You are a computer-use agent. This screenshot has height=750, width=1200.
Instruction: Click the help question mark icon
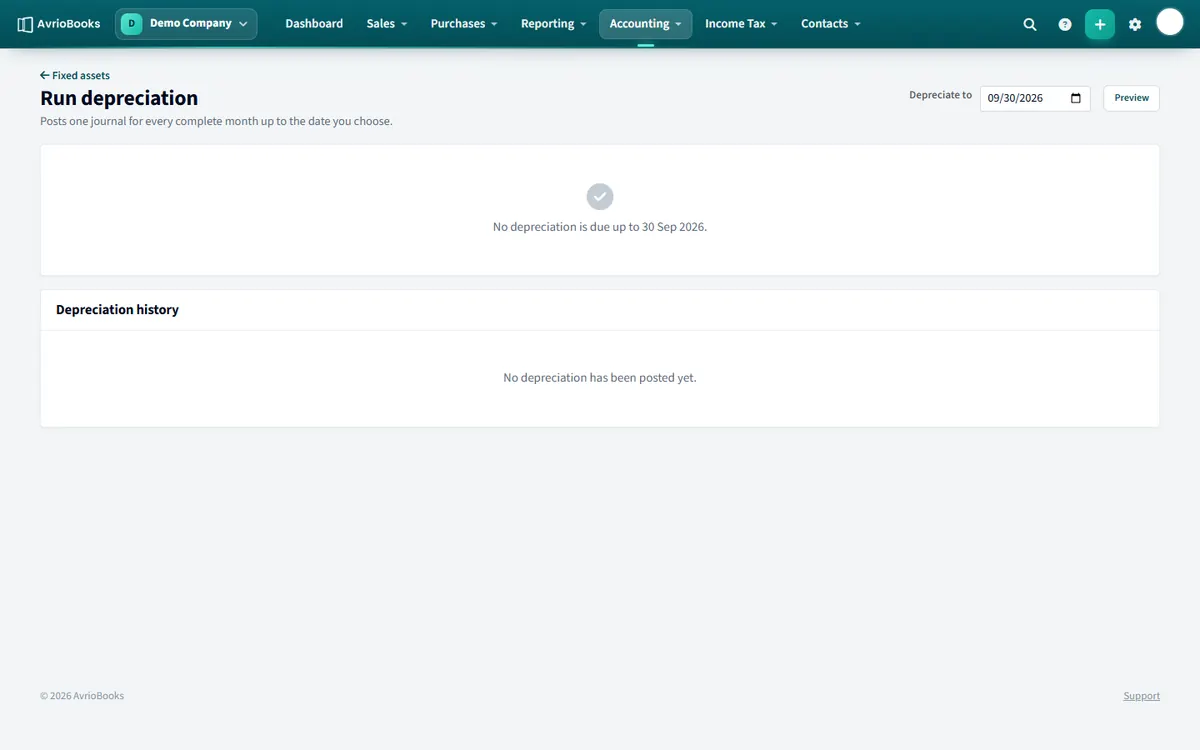1065,24
